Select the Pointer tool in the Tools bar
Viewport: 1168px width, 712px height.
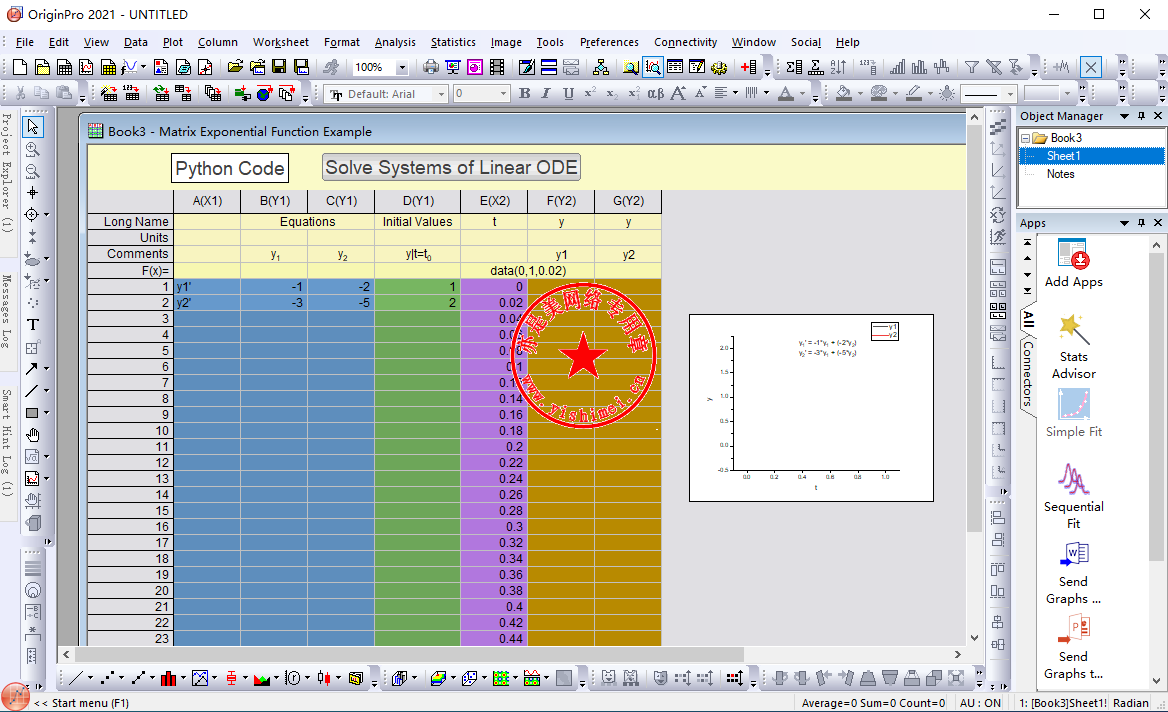click(33, 127)
